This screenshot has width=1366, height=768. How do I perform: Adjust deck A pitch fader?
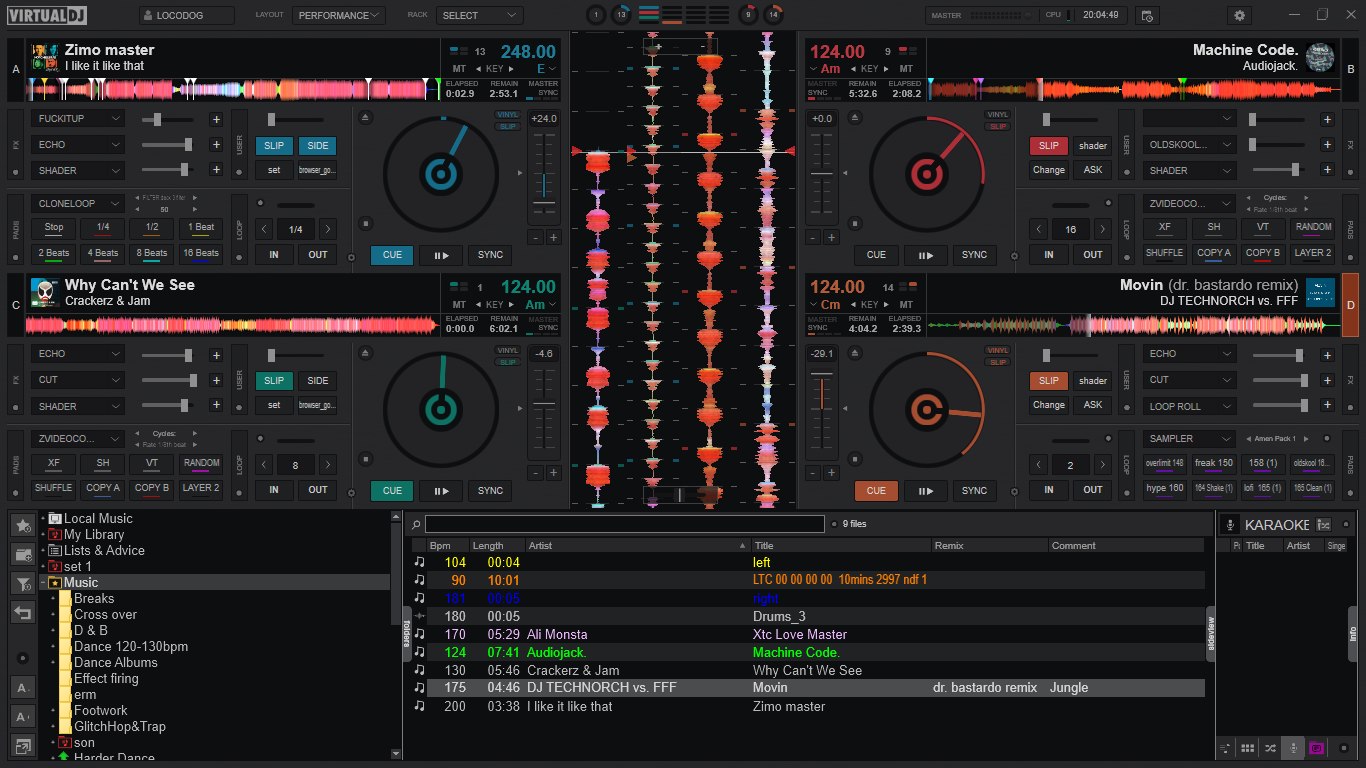(x=544, y=176)
